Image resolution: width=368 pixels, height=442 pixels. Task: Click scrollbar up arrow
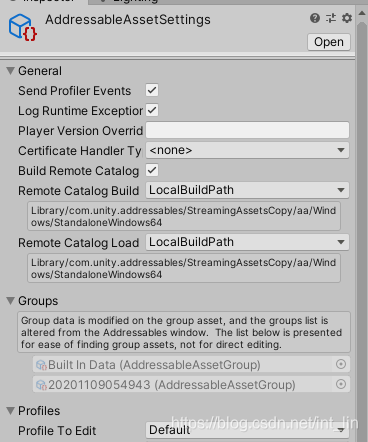click(x=362, y=13)
